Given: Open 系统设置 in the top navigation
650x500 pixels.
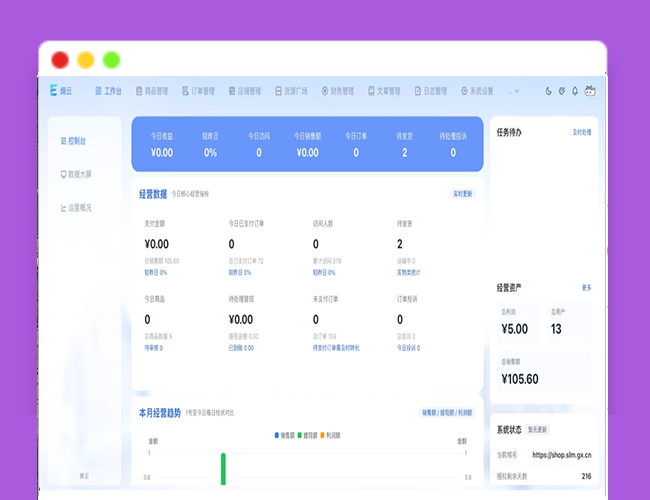Looking at the screenshot, I should pos(477,91).
